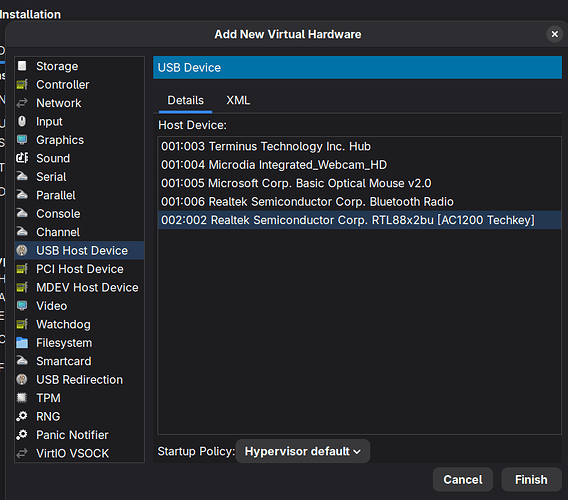
Task: Click the TPM chip icon
Action: tap(22, 398)
